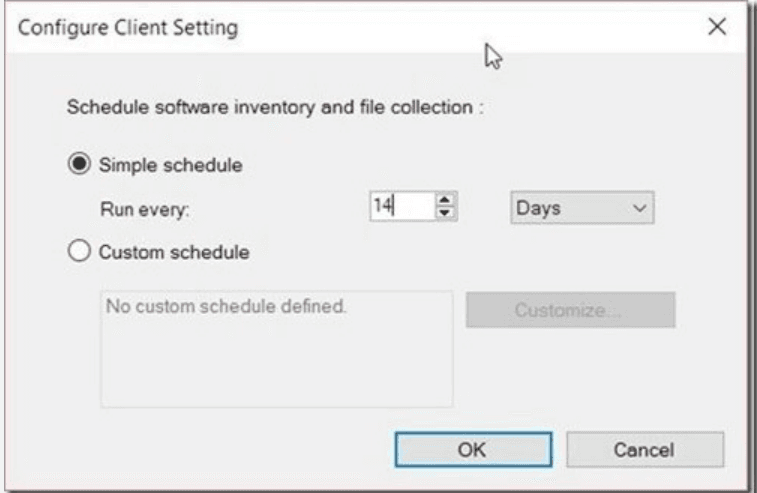This screenshot has height=493, width=757.
Task: Click the value 14 in the spinner
Action: tap(384, 207)
